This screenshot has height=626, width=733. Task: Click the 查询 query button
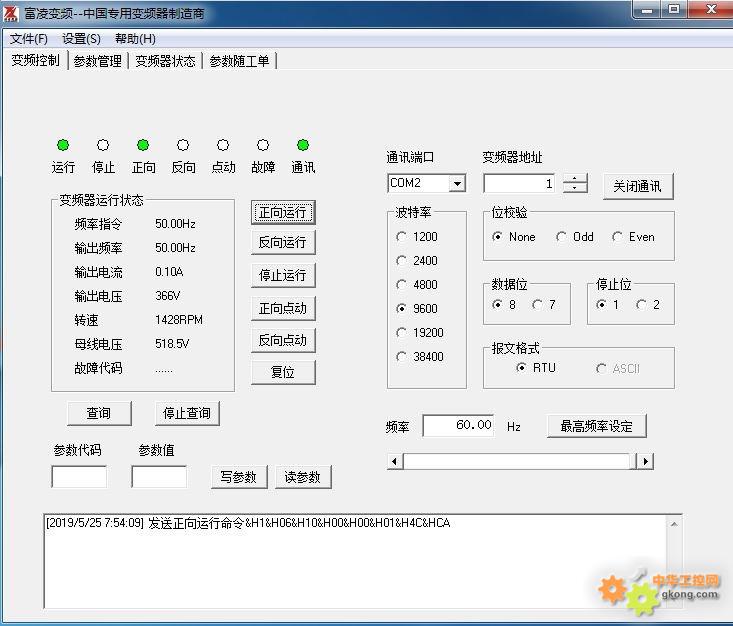pos(99,413)
